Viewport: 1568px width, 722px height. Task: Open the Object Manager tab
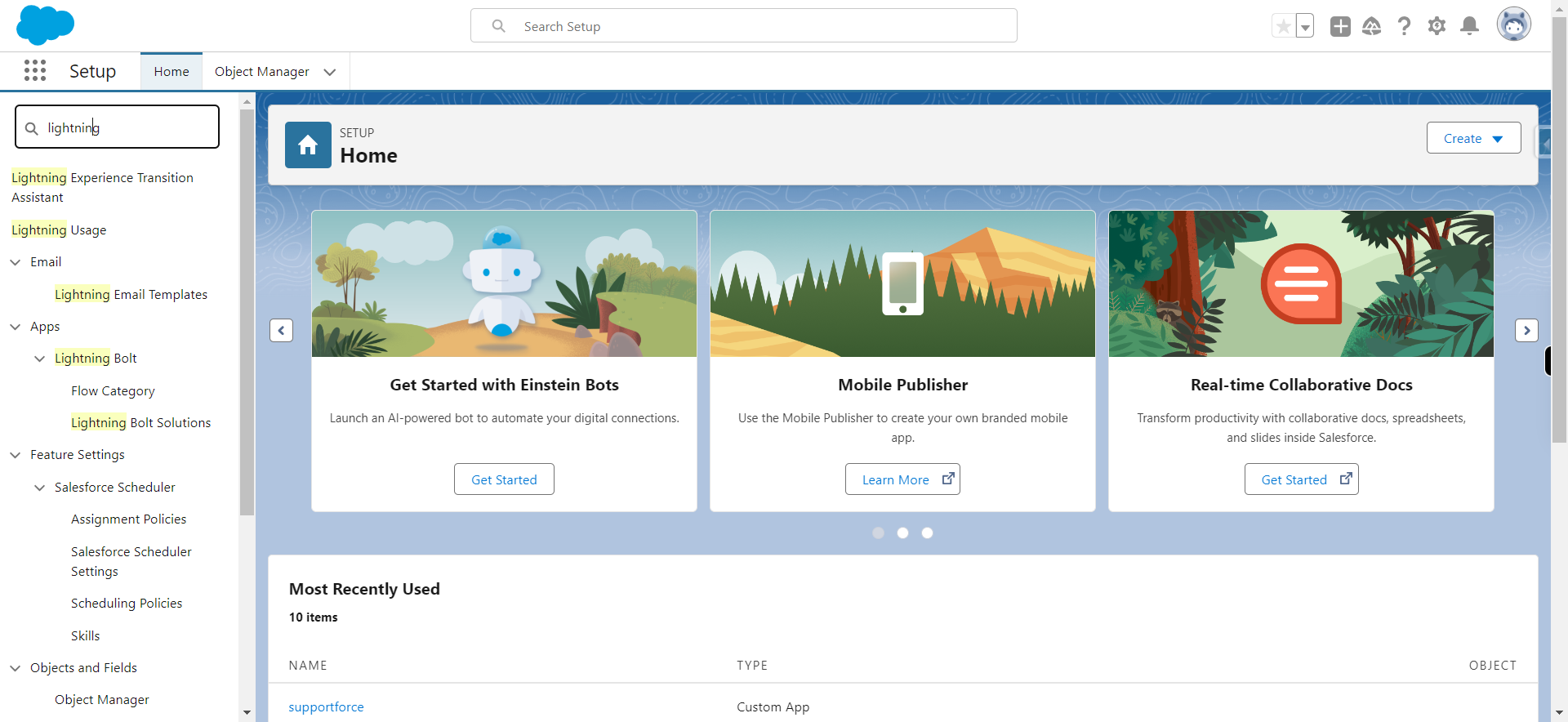click(x=261, y=71)
